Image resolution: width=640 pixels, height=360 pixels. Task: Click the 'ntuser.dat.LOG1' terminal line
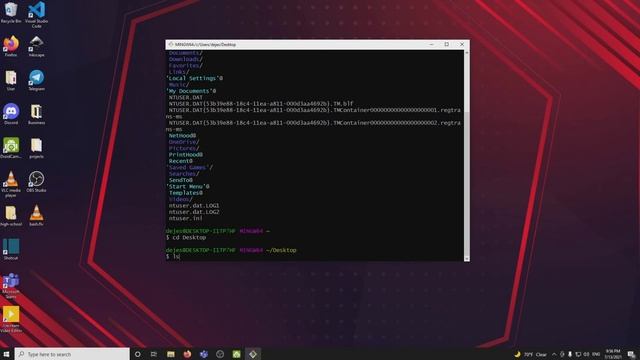[194, 206]
